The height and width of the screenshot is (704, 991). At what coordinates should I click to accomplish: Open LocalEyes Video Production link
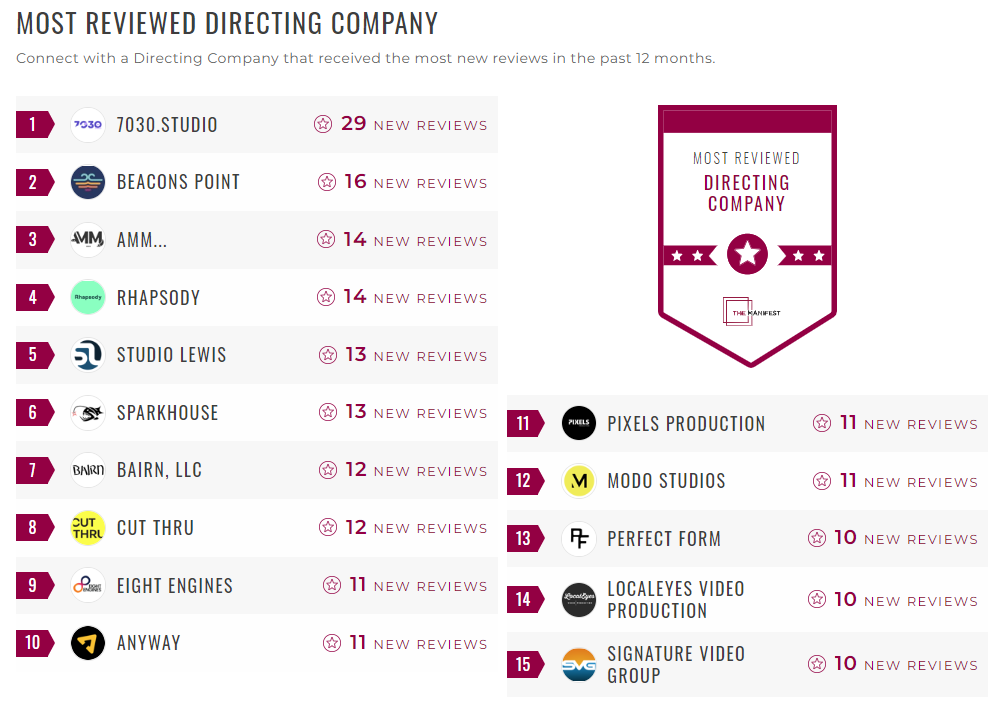tap(675, 600)
